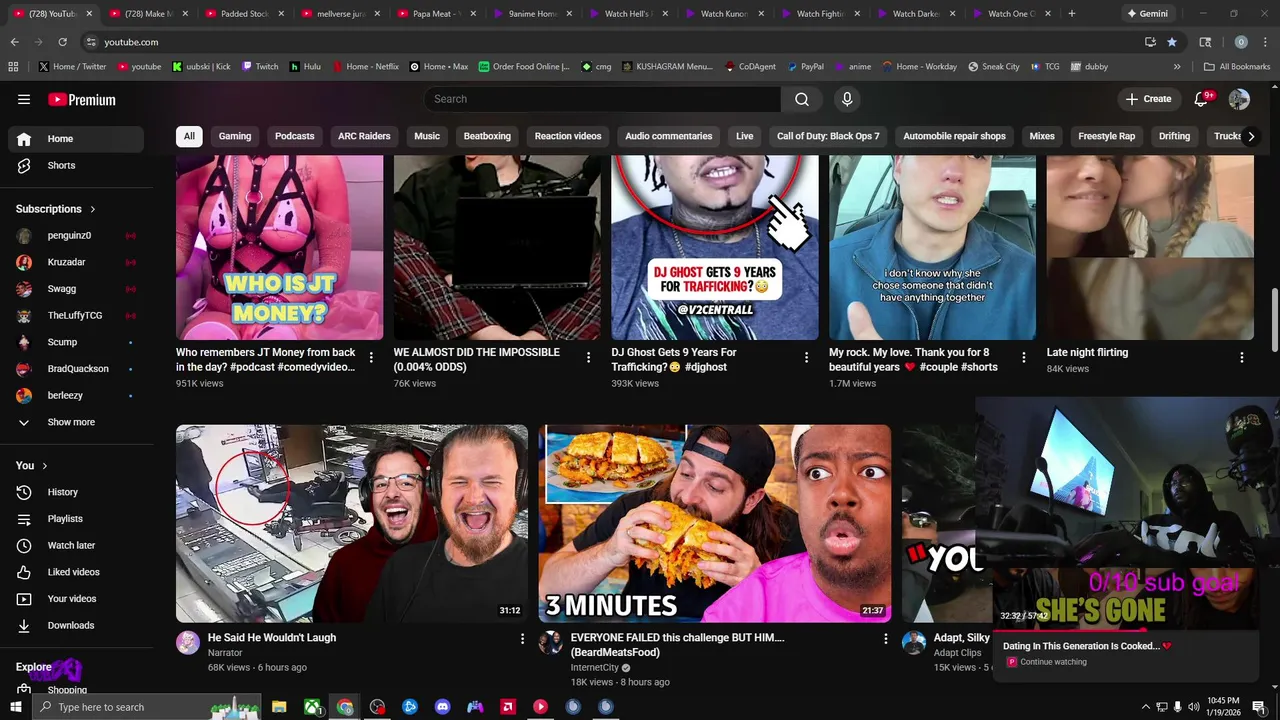The image size is (1280, 720).
Task: Expand the Subscriptions section chevron
Action: [93, 209]
